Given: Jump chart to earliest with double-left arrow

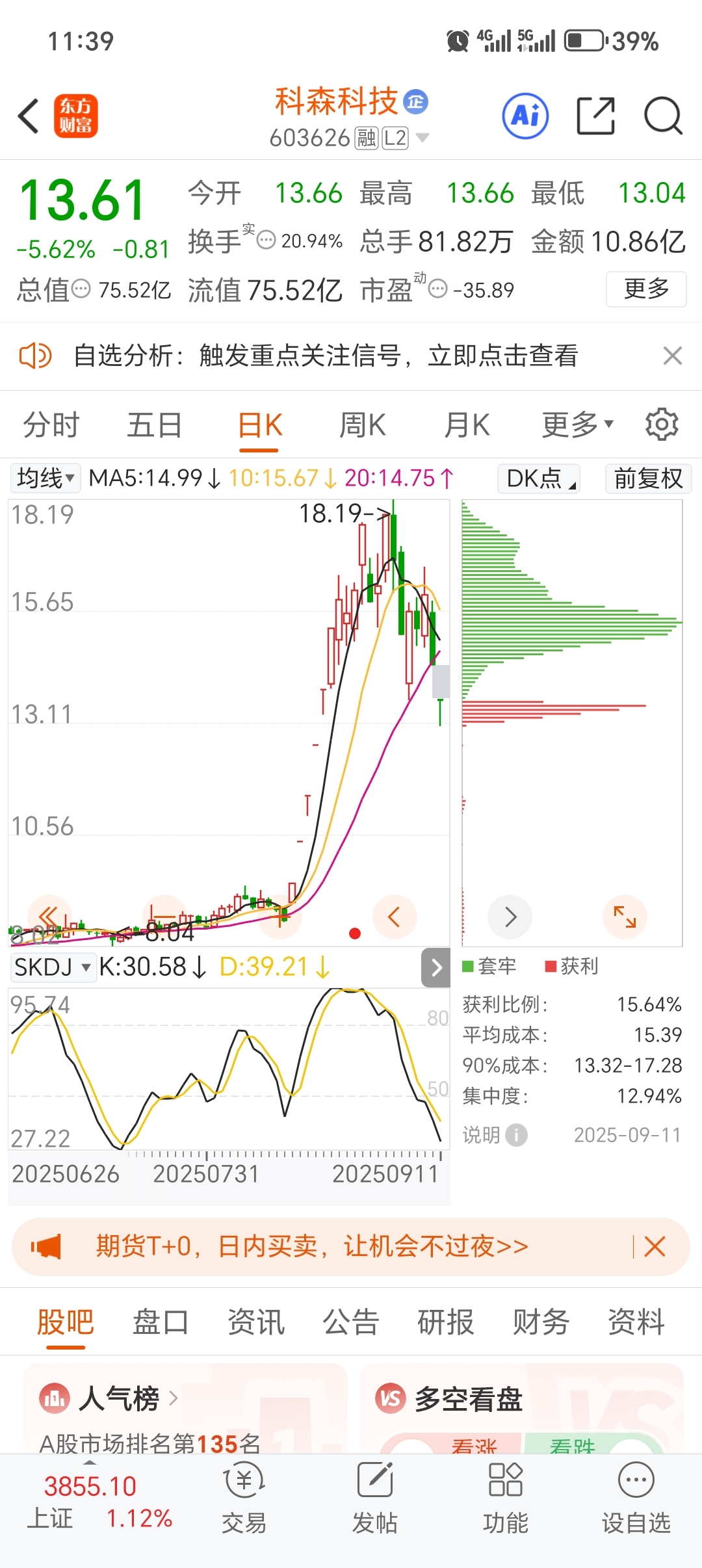Looking at the screenshot, I should 49,917.
